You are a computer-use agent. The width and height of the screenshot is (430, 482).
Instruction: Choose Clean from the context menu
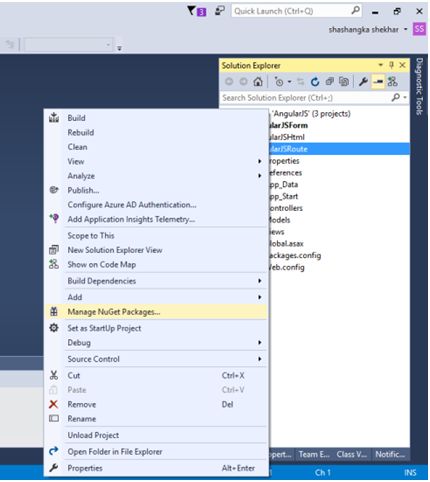pos(156,147)
